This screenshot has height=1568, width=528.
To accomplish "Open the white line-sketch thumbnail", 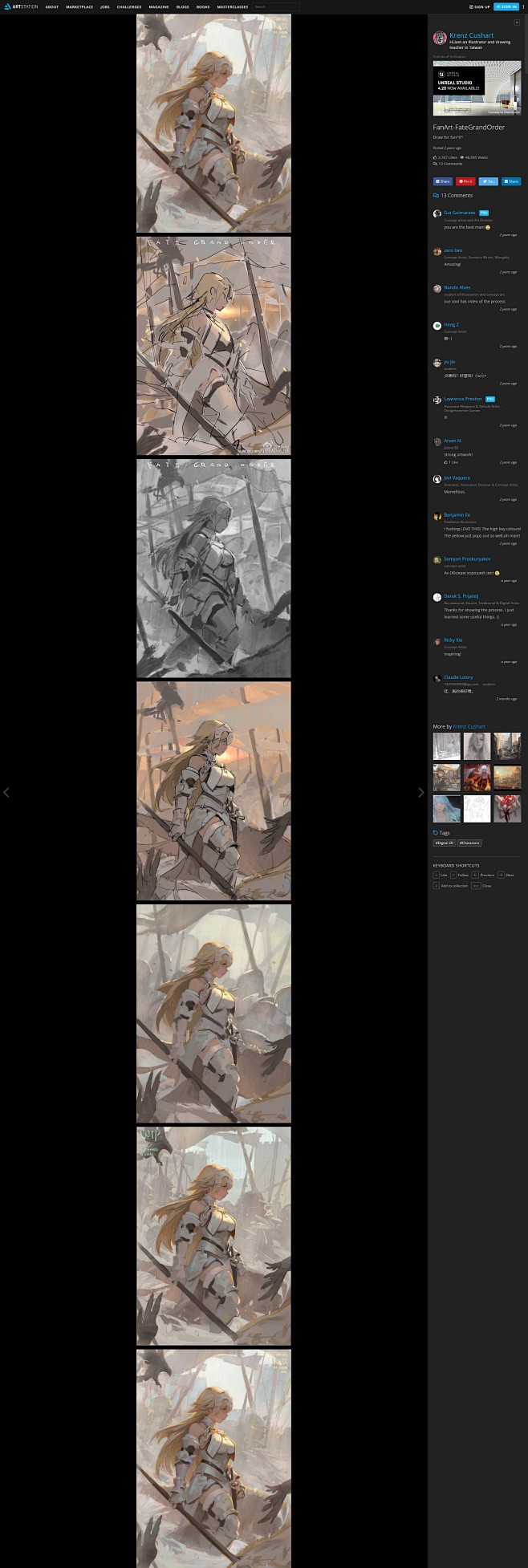I will pyautogui.click(x=477, y=808).
